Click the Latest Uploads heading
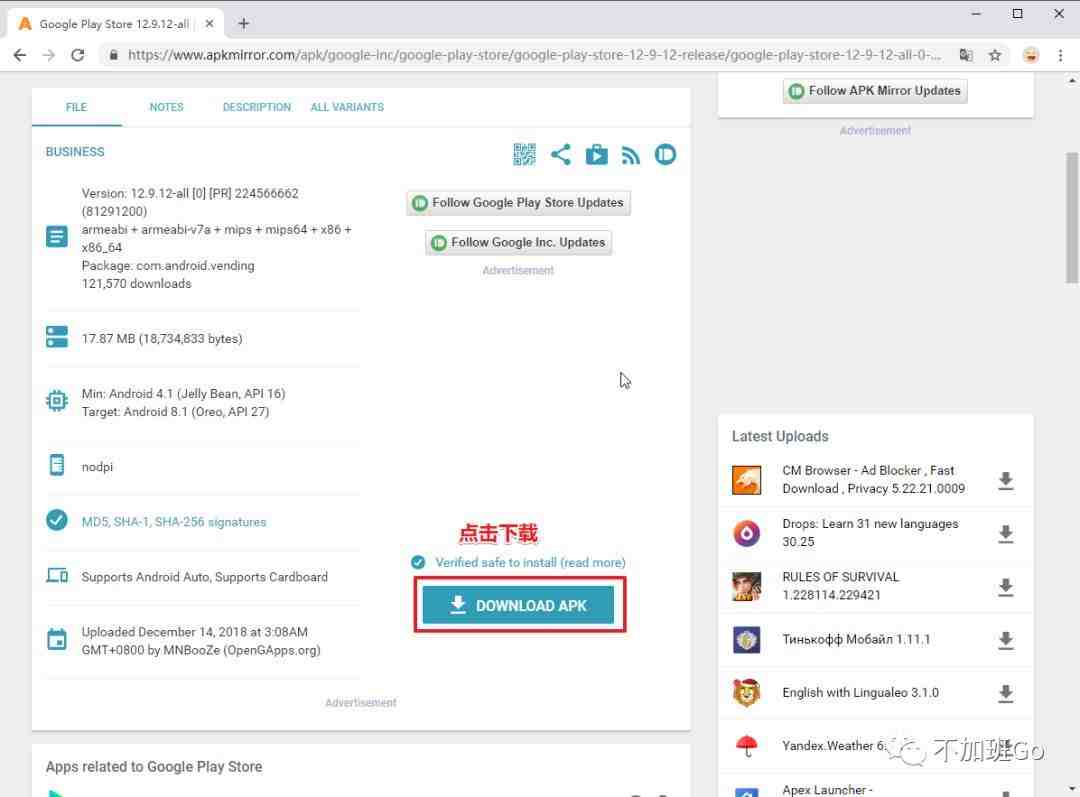Screen dimensions: 1080x797 (x=780, y=437)
